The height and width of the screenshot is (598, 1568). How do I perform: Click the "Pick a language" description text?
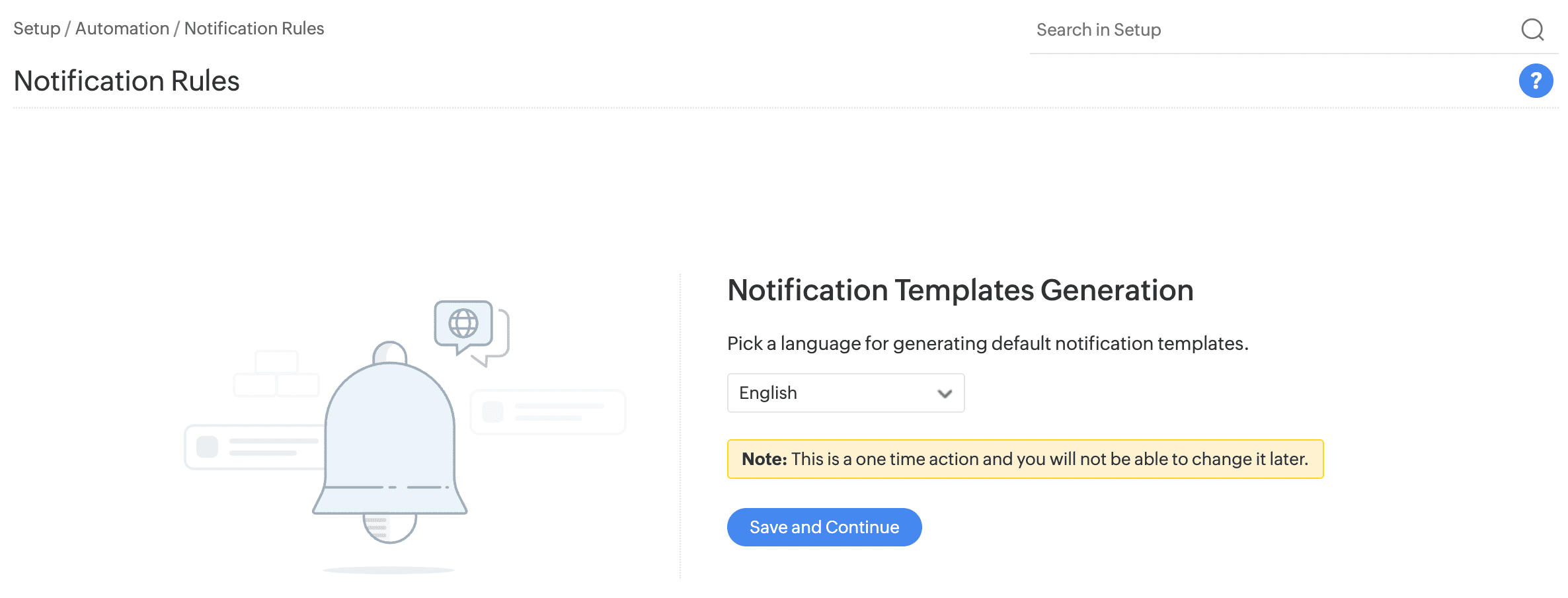click(x=987, y=343)
